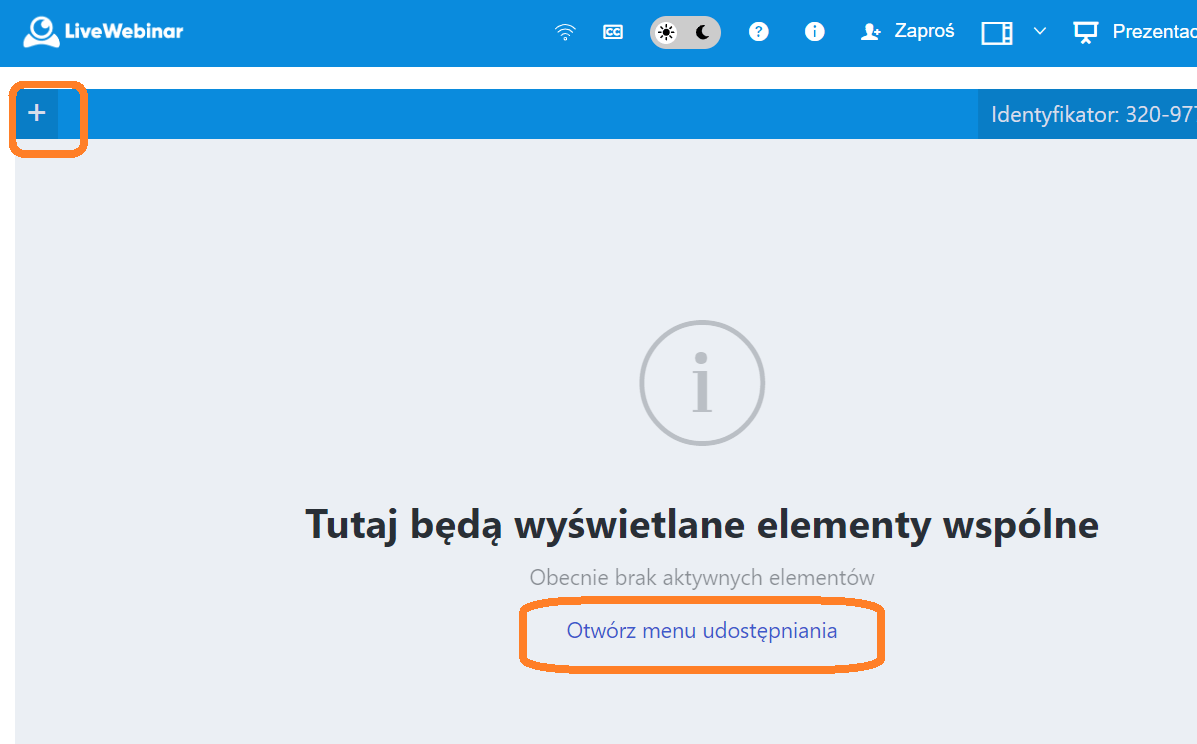Turn on closed captions (CC) icon

(x=613, y=32)
